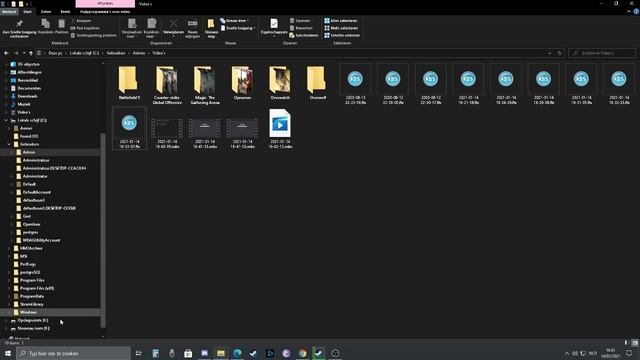Click Knippen (cut) in the clipboard group
The height and width of the screenshot is (360, 640).
click(81, 20)
